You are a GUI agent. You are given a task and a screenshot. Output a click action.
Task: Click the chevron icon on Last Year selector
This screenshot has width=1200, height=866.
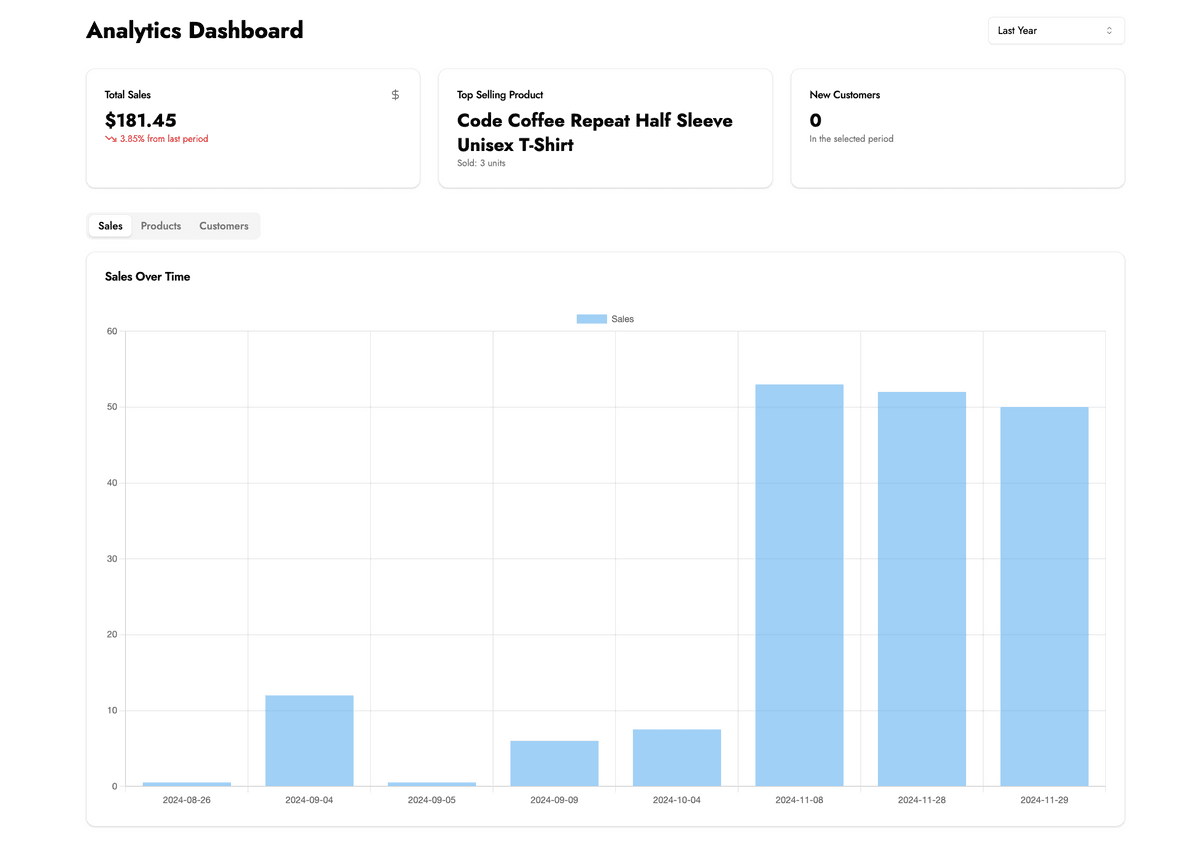click(1109, 31)
